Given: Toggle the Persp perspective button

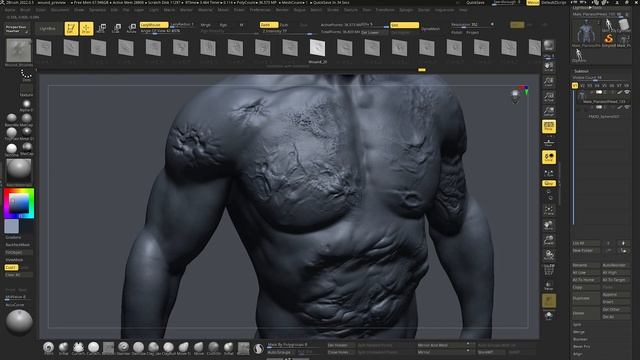Looking at the screenshot, I should pyautogui.click(x=549, y=127).
